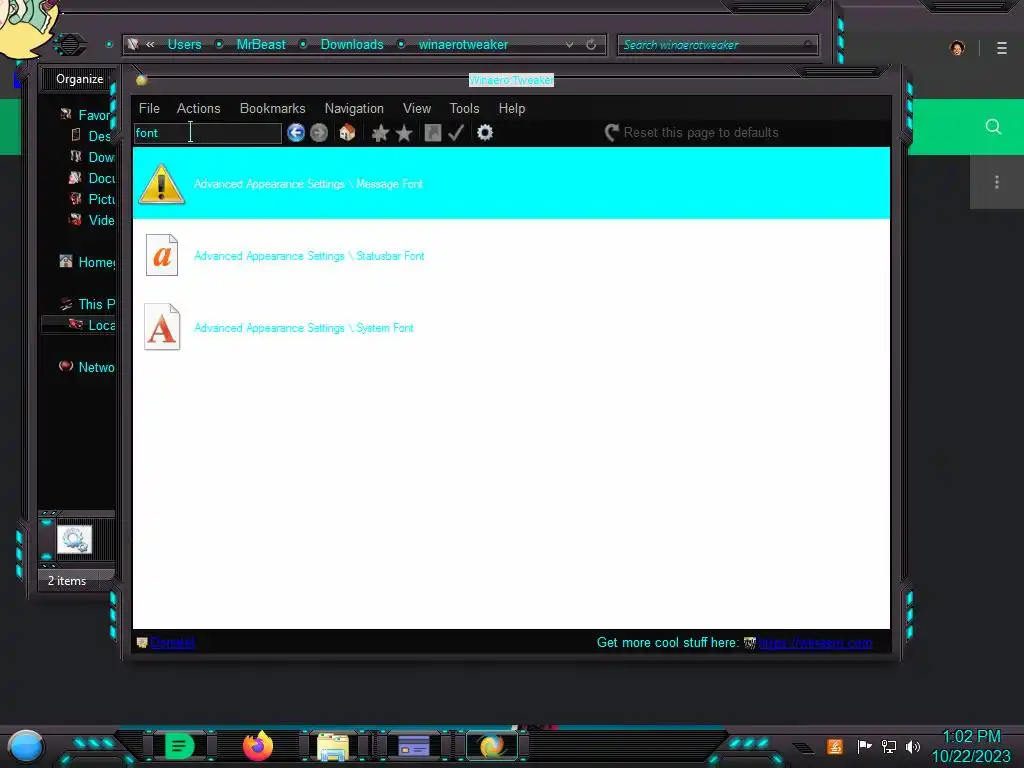Open the File menu
This screenshot has height=768, width=1024.
click(149, 108)
